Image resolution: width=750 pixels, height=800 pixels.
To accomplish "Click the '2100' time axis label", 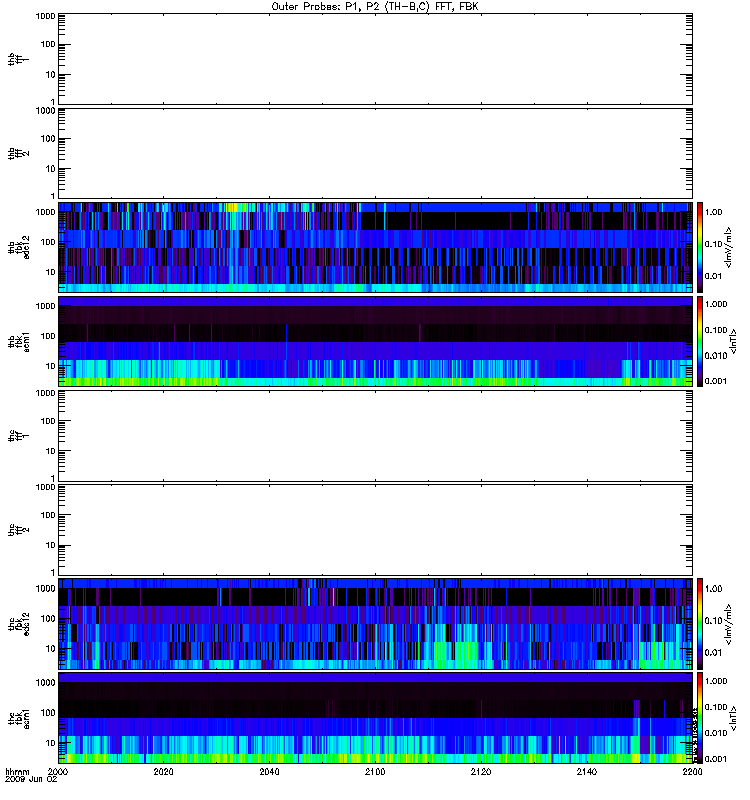I will pos(375,771).
